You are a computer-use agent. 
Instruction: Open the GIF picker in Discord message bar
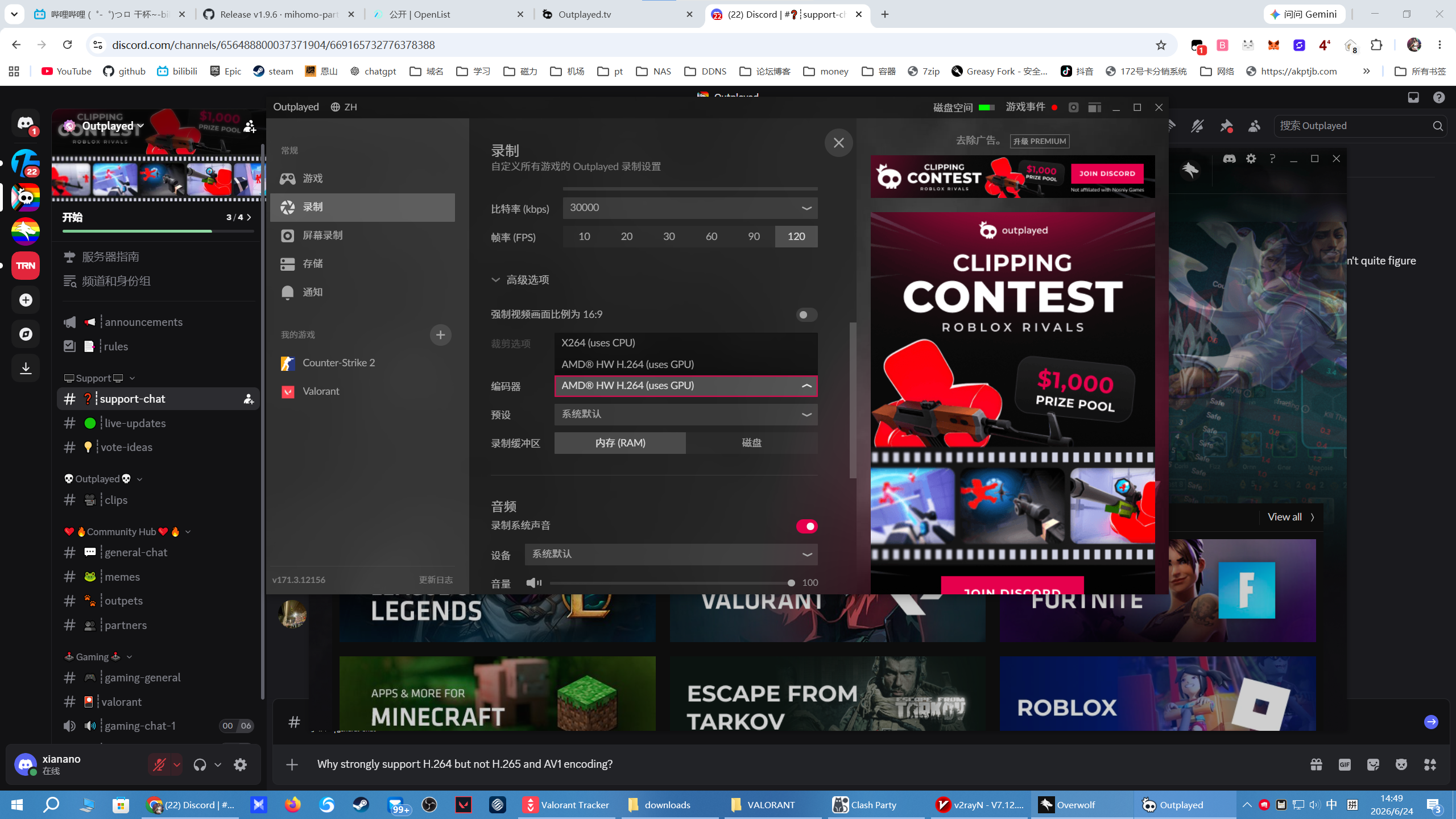click(1345, 764)
